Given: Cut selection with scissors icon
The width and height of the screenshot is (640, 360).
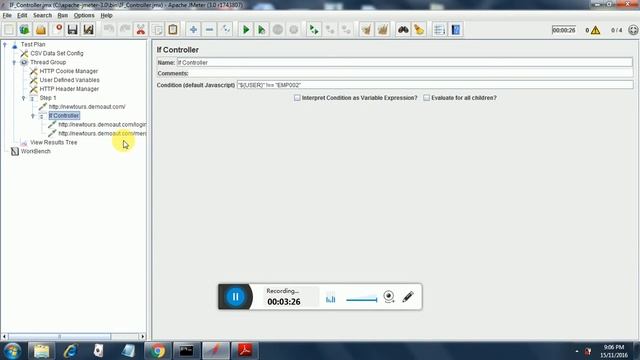Looking at the screenshot, I should [141, 29].
